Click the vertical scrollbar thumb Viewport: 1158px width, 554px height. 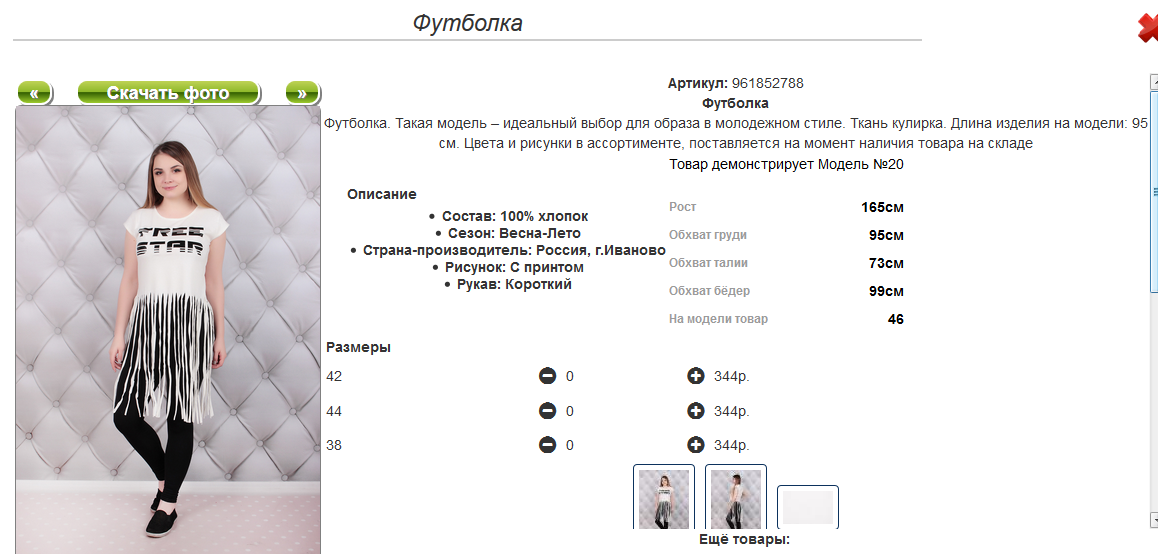coord(1154,192)
